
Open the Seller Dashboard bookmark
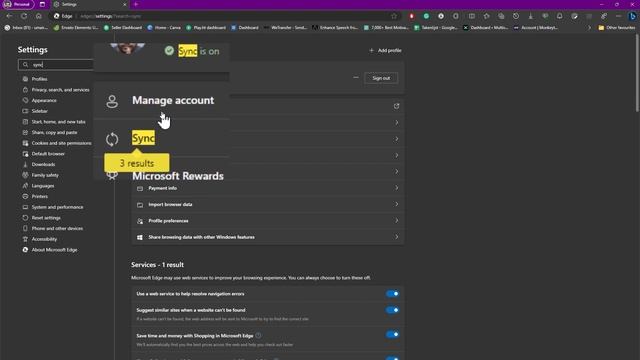[x=122, y=28]
